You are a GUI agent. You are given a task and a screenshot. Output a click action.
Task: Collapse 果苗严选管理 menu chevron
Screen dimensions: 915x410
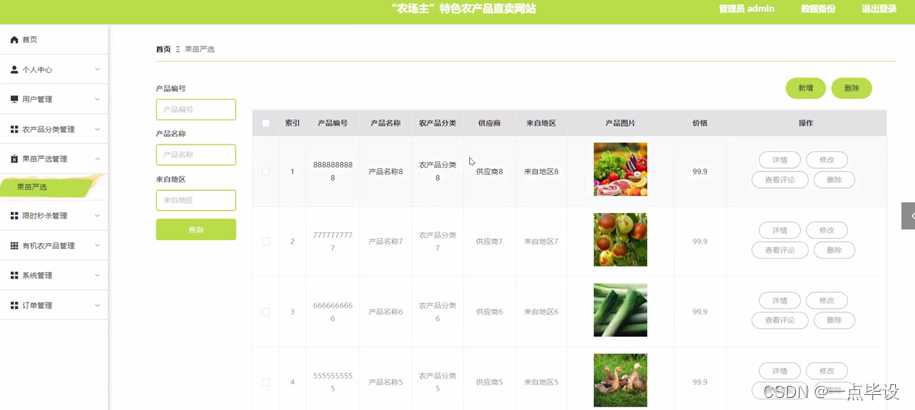point(97,159)
